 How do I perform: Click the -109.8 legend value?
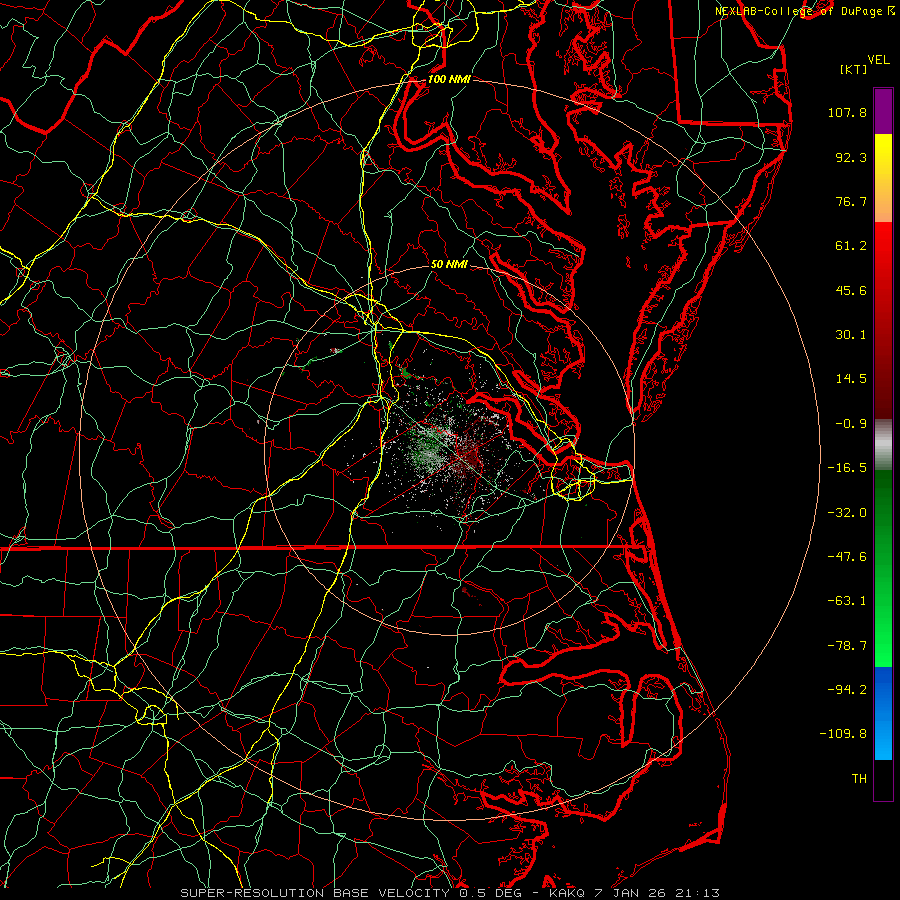click(843, 734)
